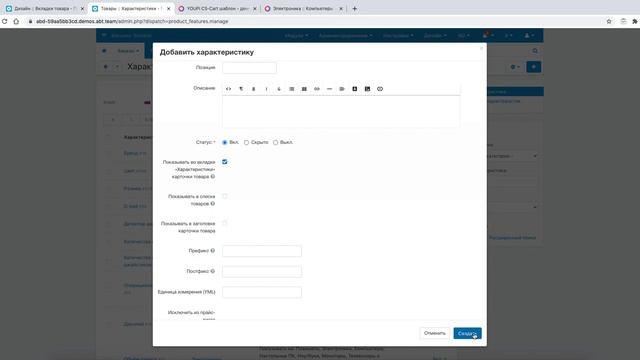Viewport: 640px width, 360px height.
Task: Insert a link in description editor
Action: 317,89
